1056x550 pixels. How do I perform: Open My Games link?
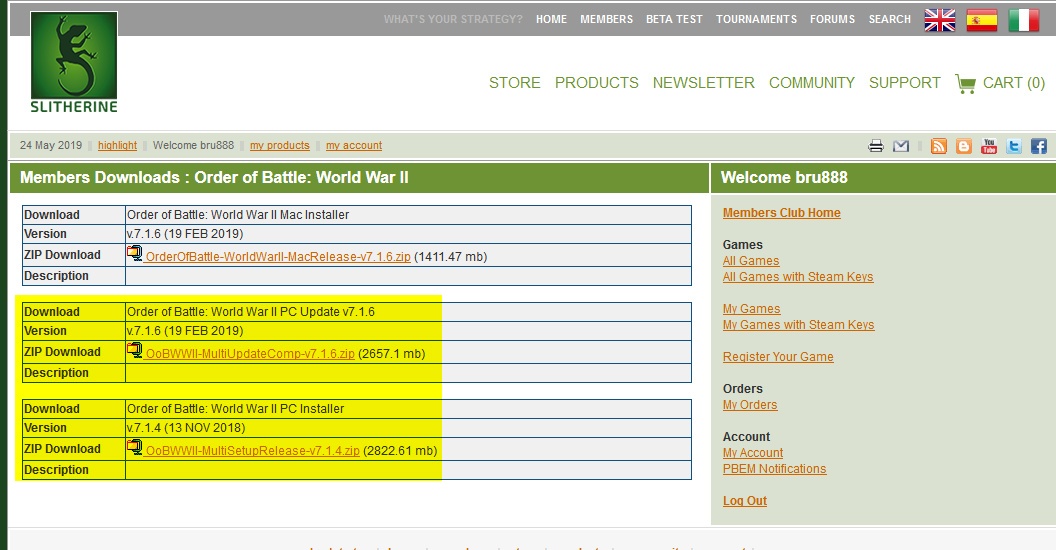pyautogui.click(x=752, y=308)
